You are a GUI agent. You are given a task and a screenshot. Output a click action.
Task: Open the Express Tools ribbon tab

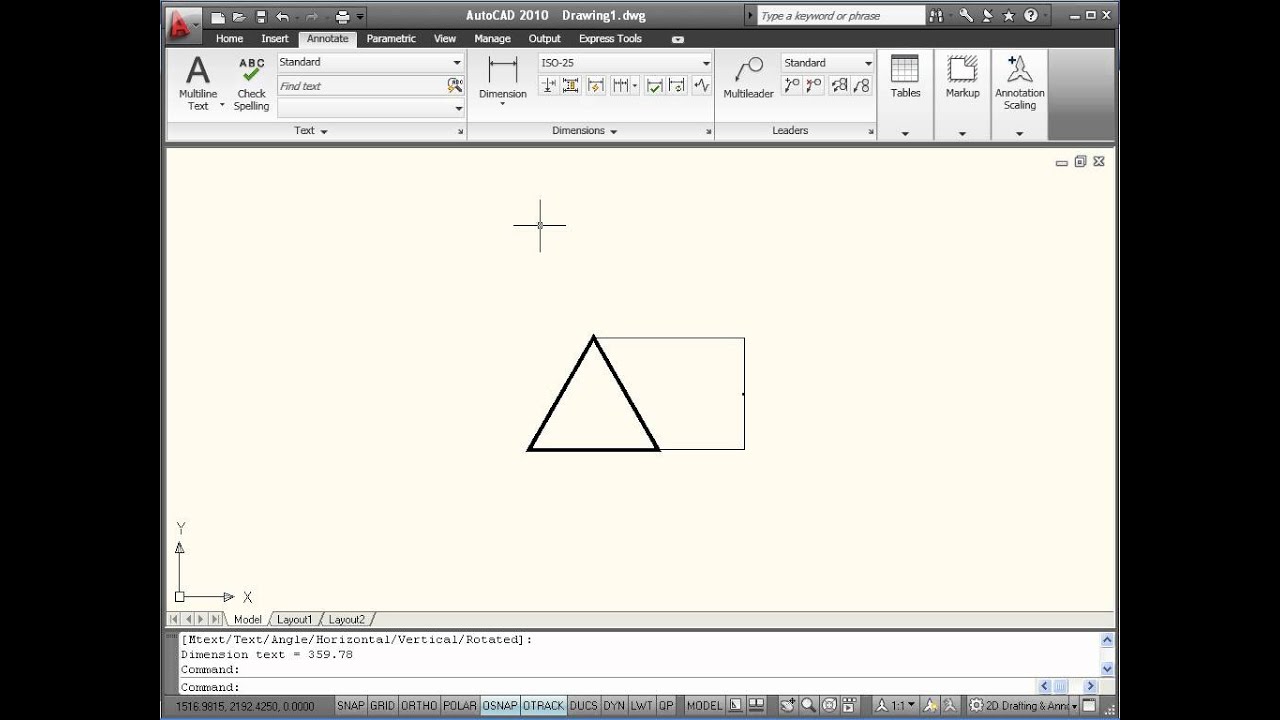click(x=610, y=38)
